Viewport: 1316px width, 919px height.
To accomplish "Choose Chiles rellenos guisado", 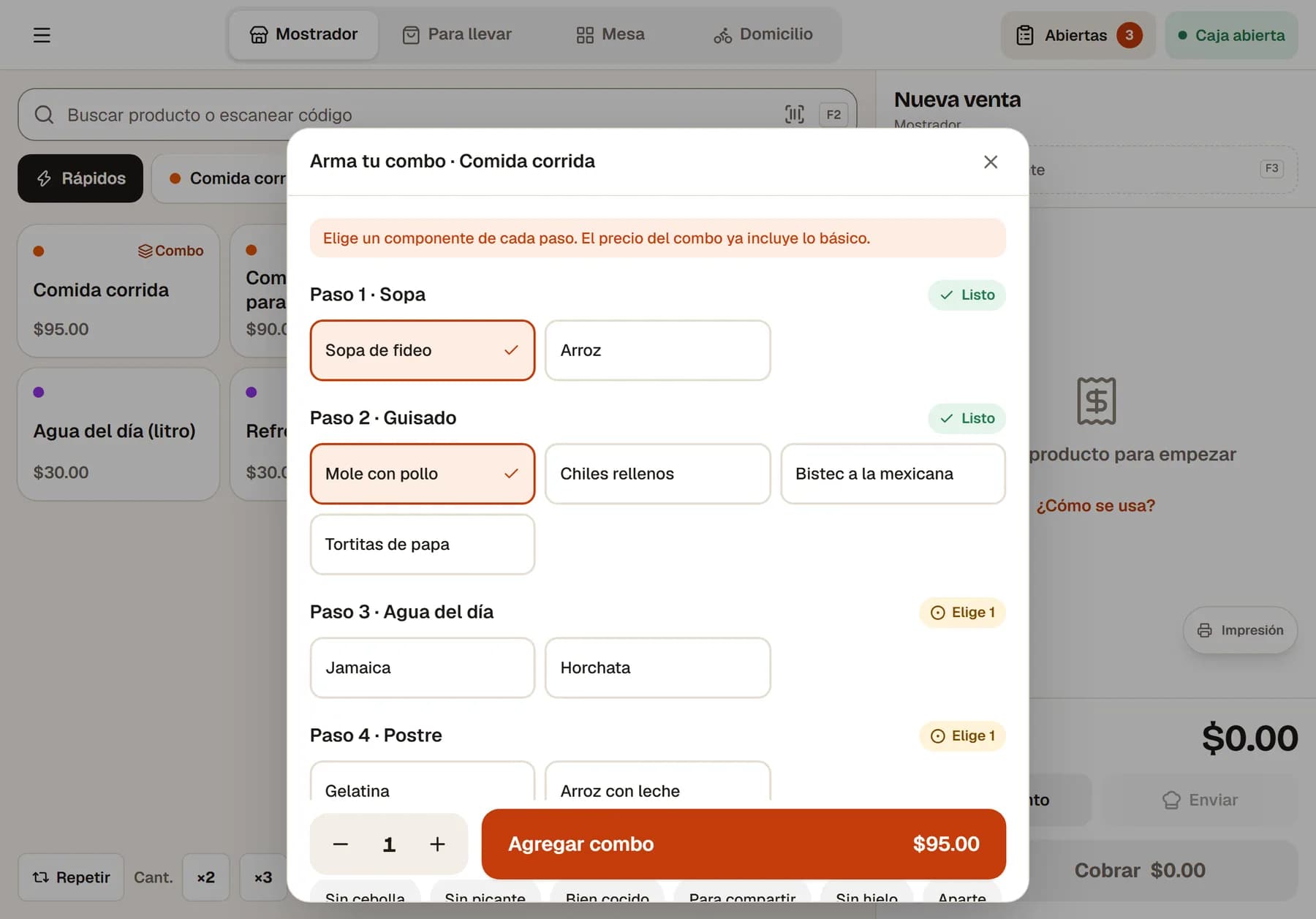I will tap(657, 474).
